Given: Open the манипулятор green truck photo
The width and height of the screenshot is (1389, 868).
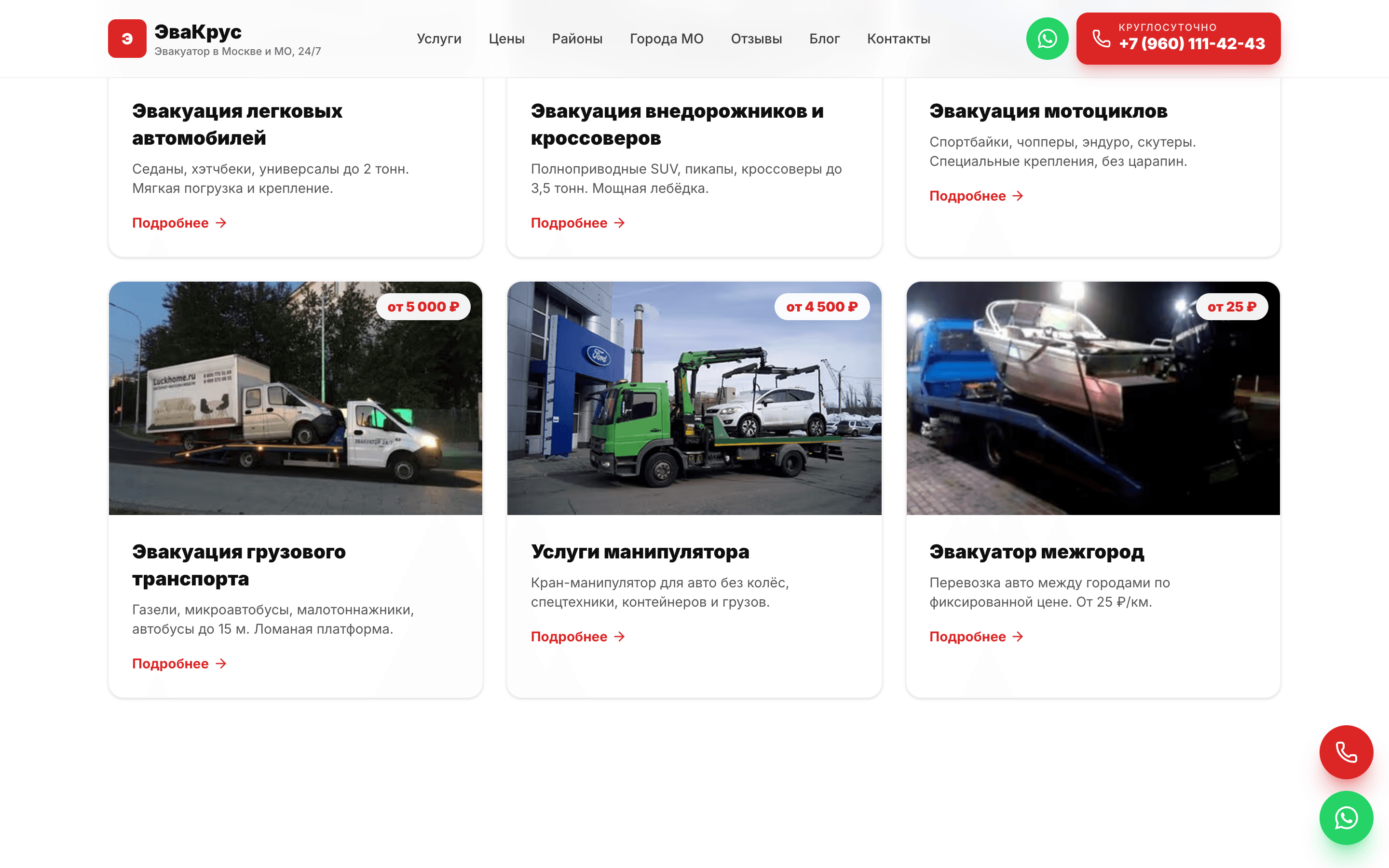Looking at the screenshot, I should [694, 398].
